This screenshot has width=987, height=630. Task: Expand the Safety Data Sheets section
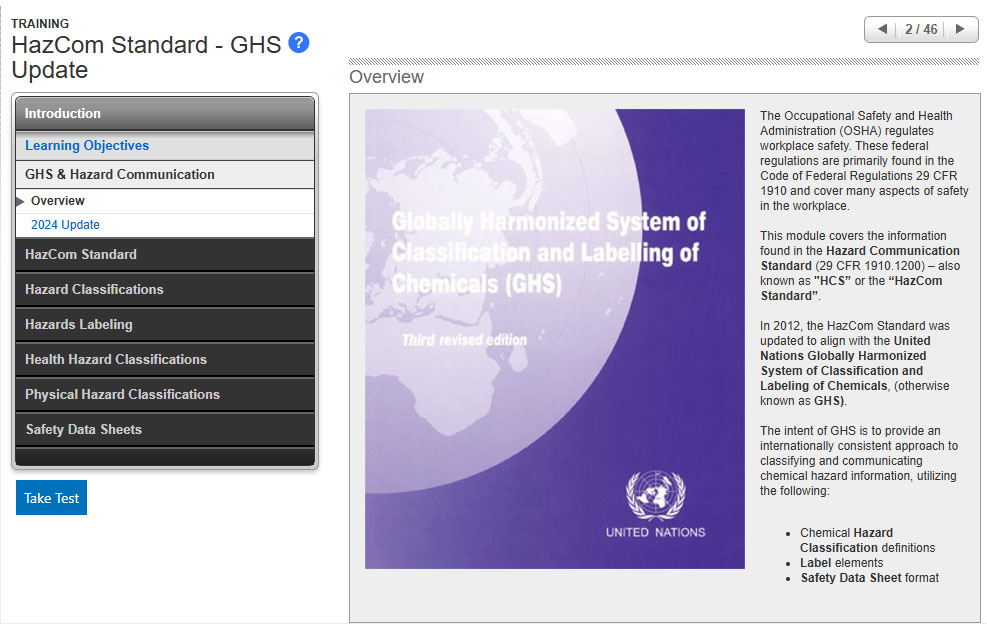tap(165, 430)
